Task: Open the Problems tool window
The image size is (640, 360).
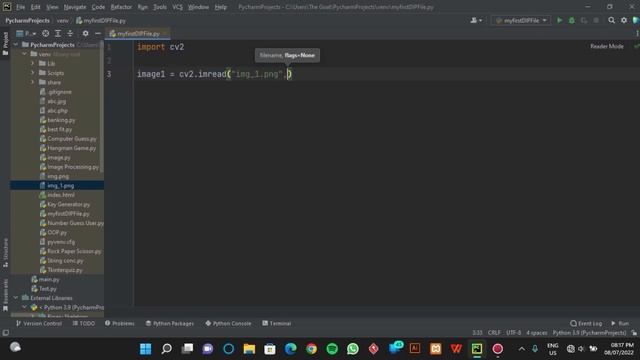Action: 119,323
